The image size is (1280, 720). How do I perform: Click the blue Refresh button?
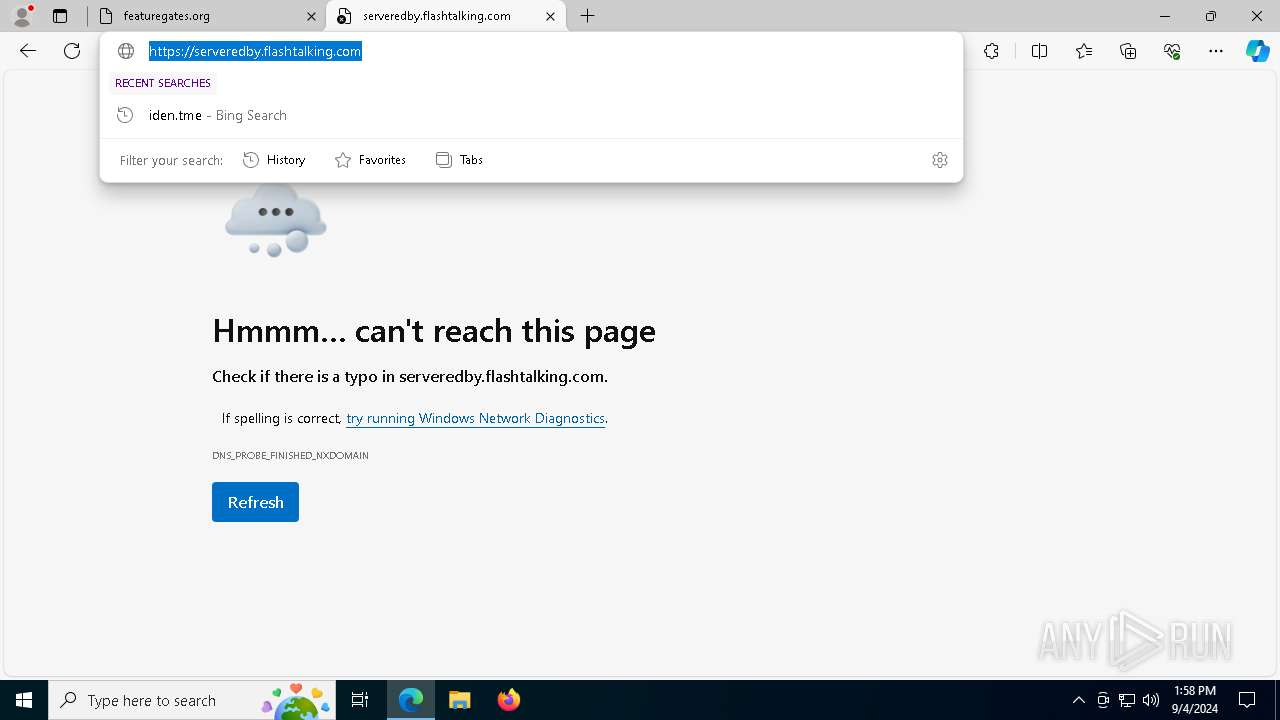click(x=255, y=502)
